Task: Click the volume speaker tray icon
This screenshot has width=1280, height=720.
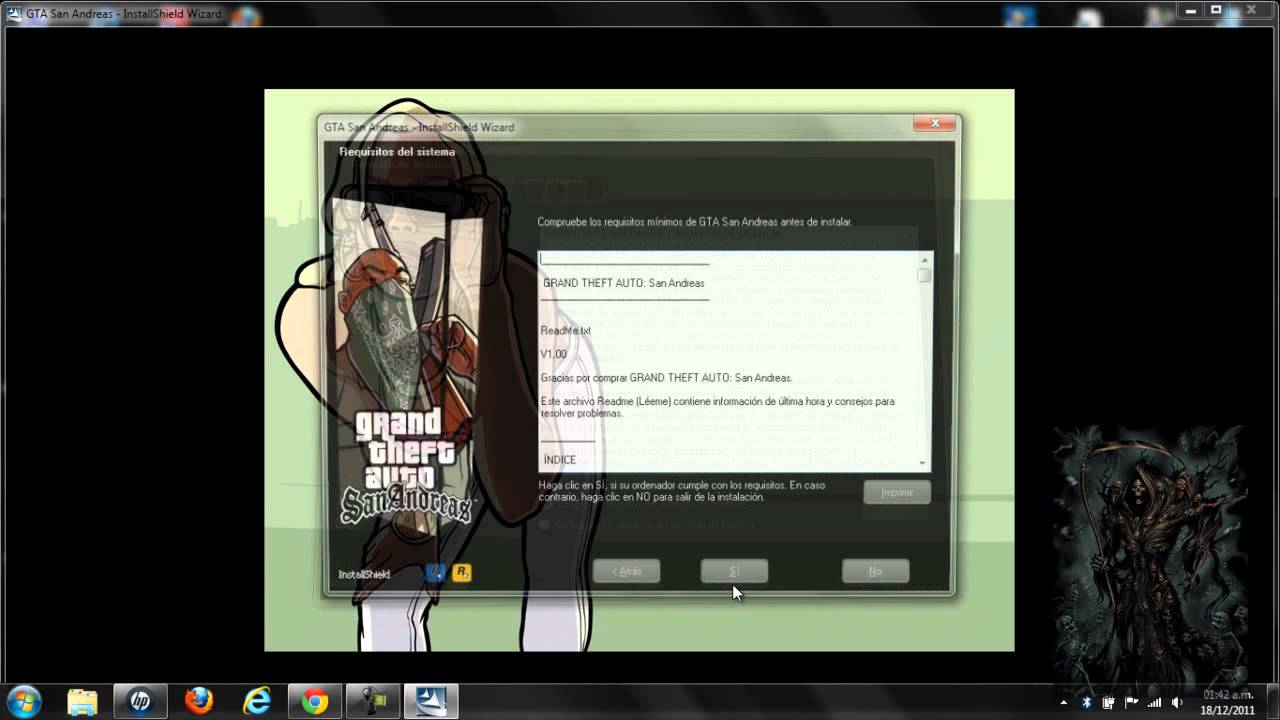Action: pyautogui.click(x=1177, y=702)
